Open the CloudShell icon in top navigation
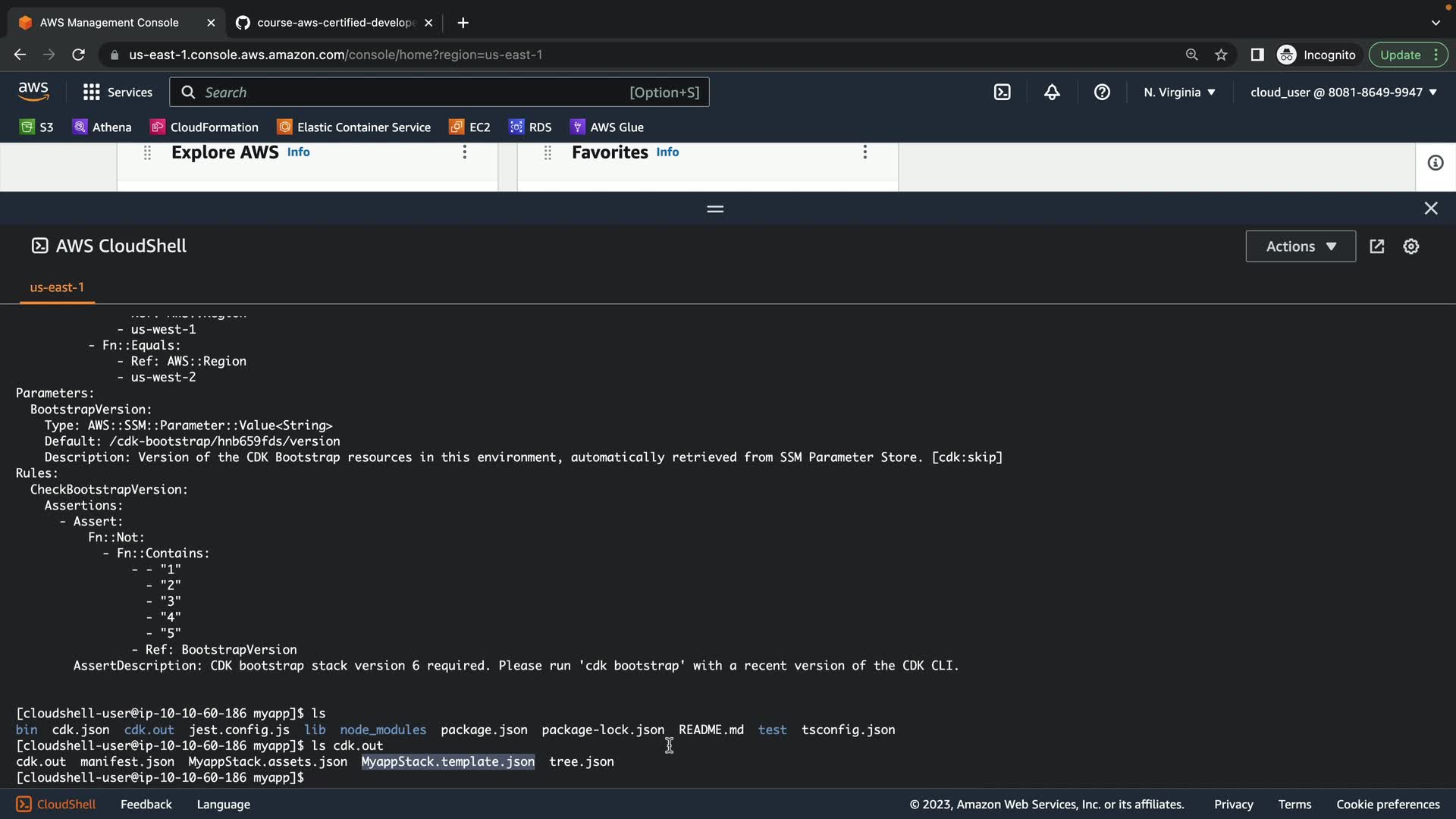The width and height of the screenshot is (1456, 819). pos(1002,92)
